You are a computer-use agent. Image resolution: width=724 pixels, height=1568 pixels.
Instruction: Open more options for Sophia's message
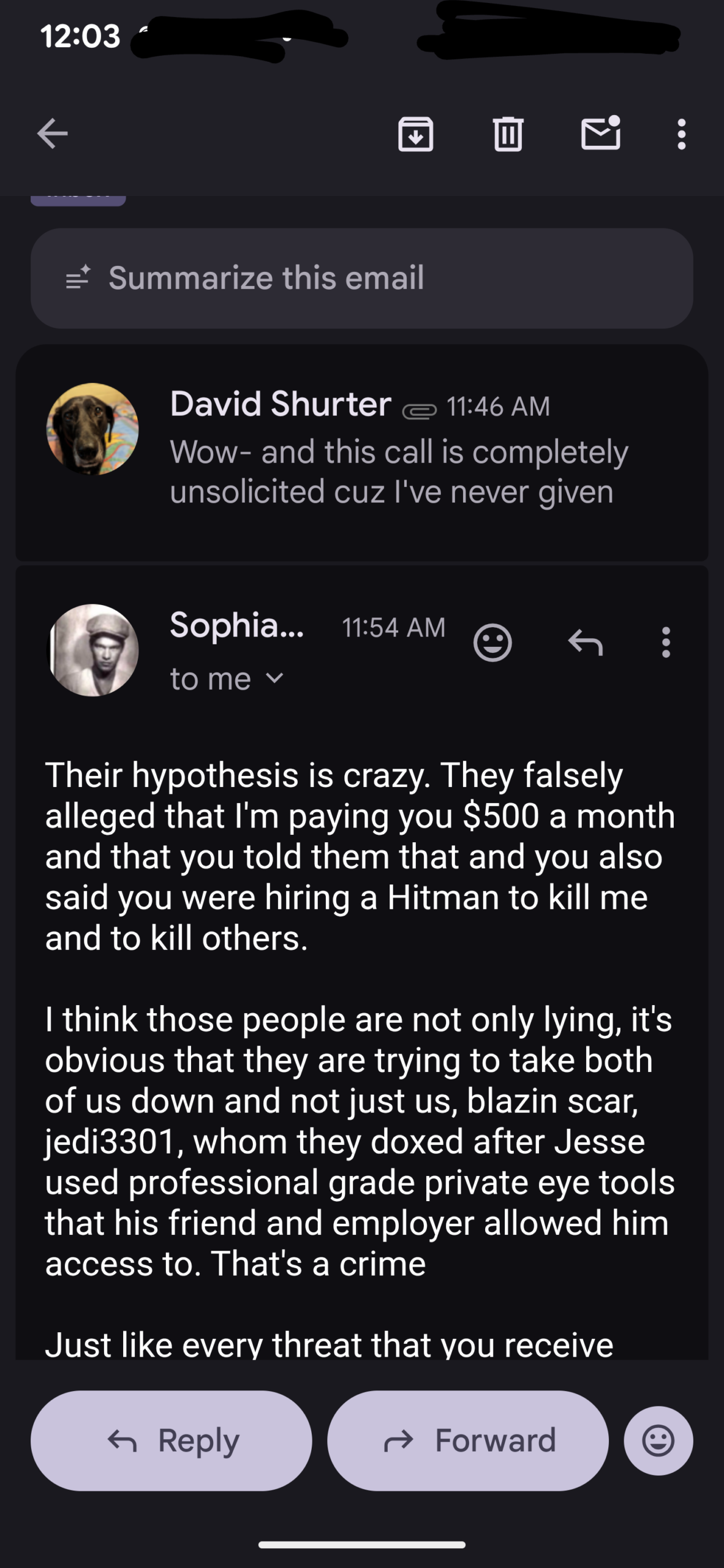click(666, 643)
